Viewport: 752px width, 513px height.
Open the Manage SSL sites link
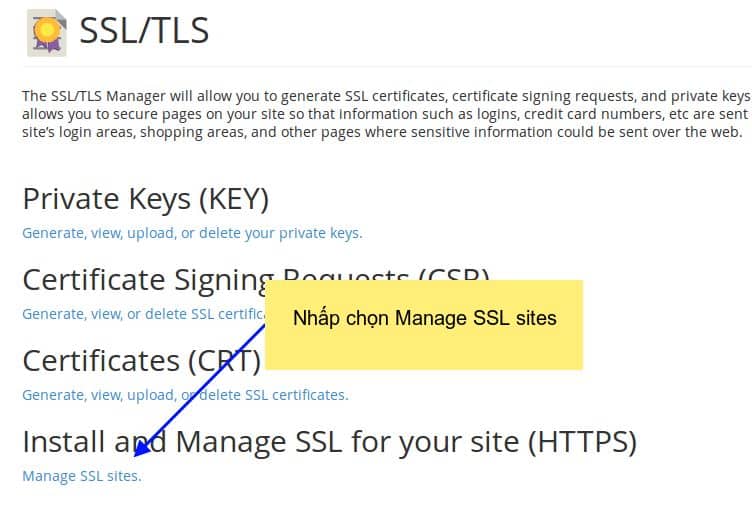[82, 476]
